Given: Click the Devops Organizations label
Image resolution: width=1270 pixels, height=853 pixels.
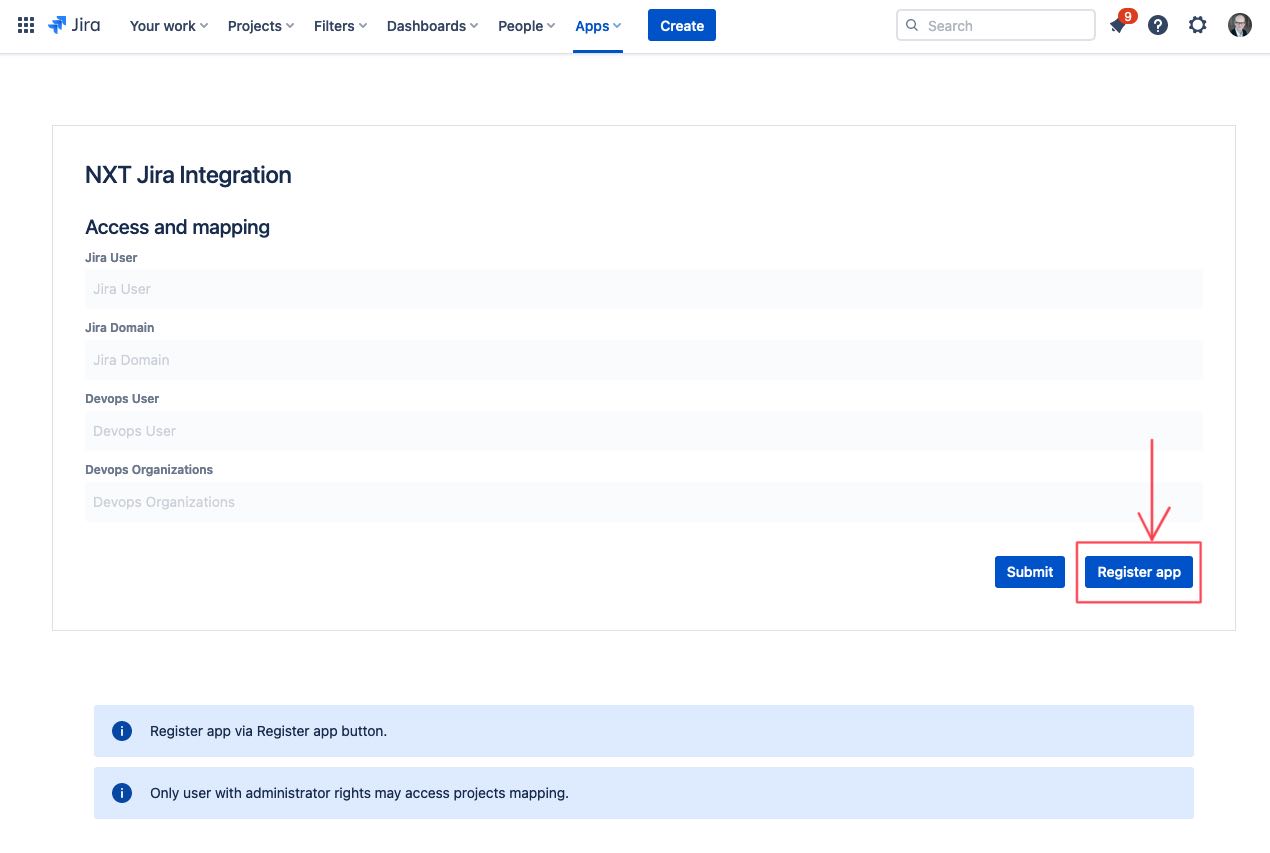Looking at the screenshot, I should (149, 470).
